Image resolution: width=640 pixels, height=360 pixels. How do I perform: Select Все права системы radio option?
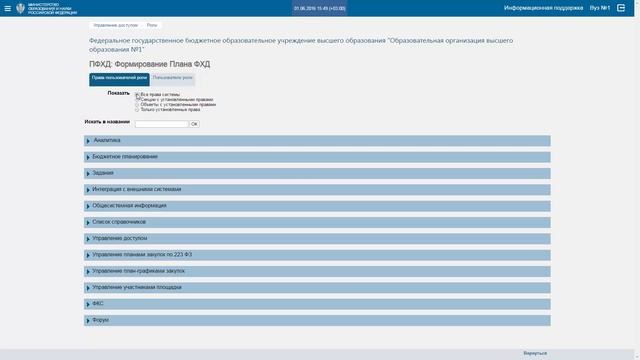coord(137,95)
